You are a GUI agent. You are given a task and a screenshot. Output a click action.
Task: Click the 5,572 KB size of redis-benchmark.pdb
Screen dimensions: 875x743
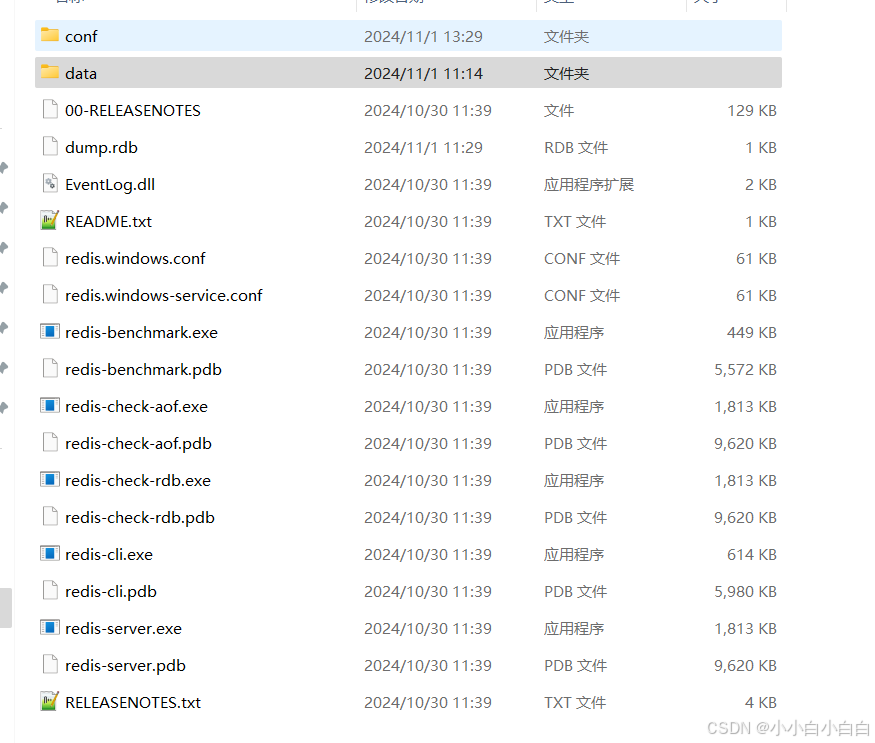[746, 370]
